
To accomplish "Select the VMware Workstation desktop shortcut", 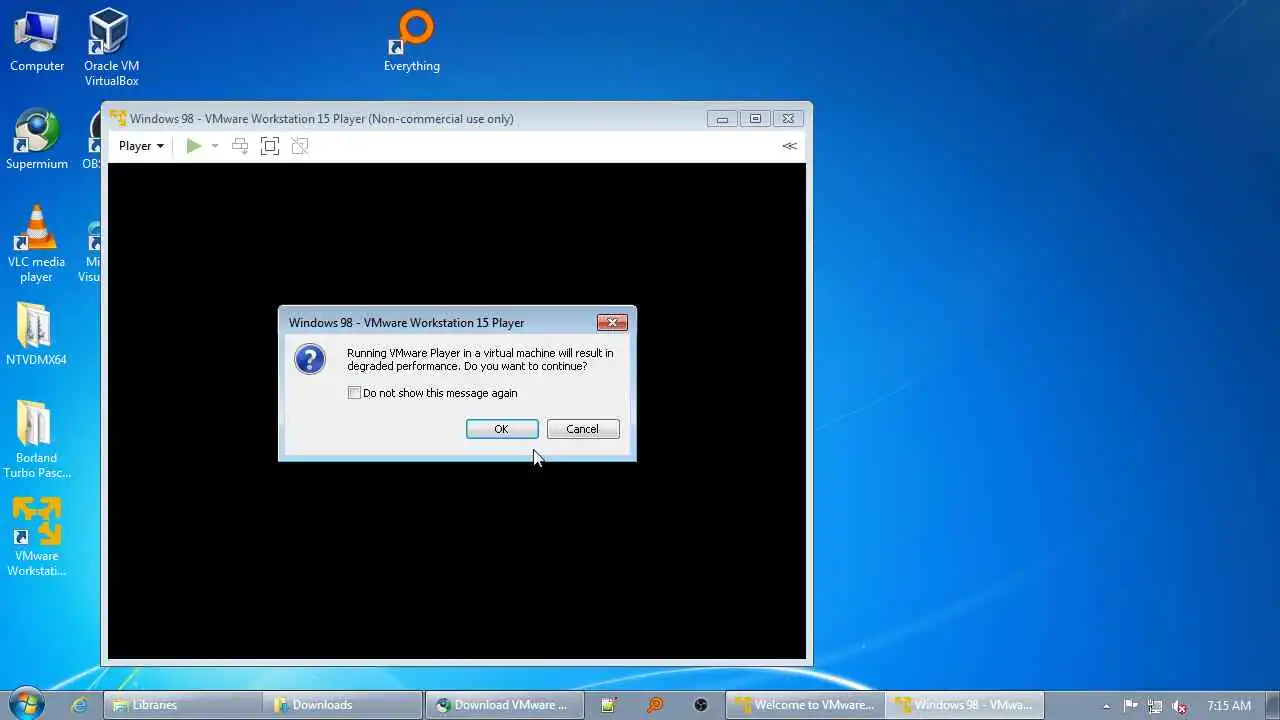I will pos(37,537).
